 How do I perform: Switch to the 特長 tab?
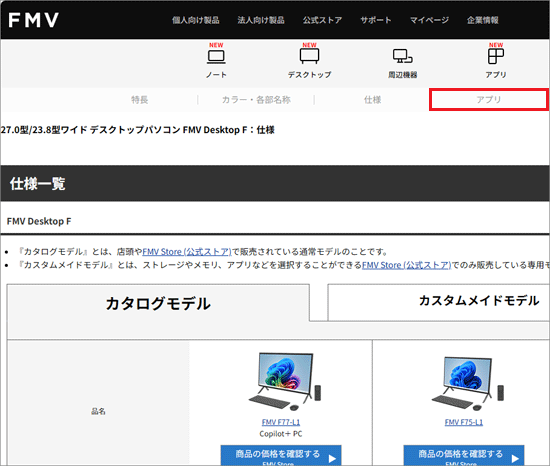tap(140, 100)
